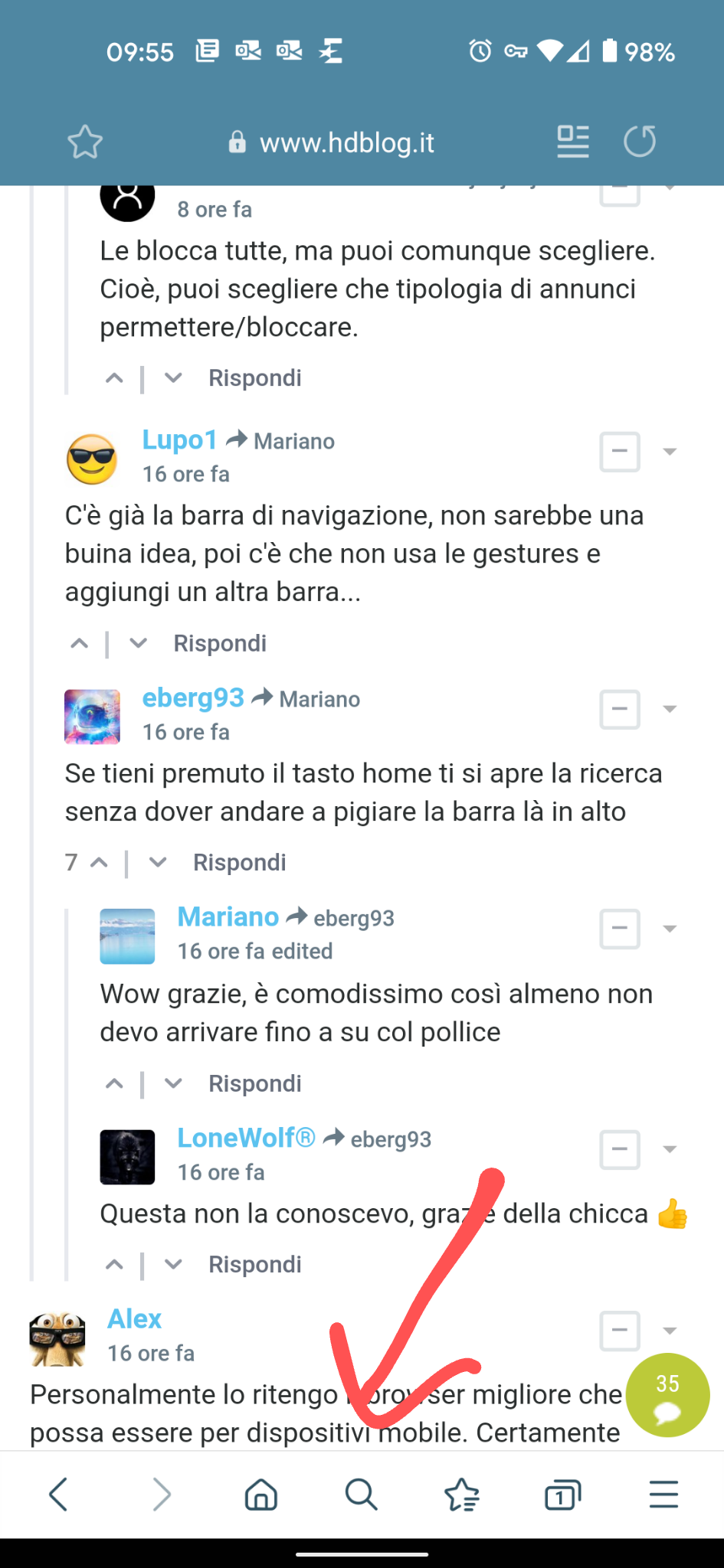Go back with the left arrow
Screen dimensions: 724x1568
(x=59, y=1494)
